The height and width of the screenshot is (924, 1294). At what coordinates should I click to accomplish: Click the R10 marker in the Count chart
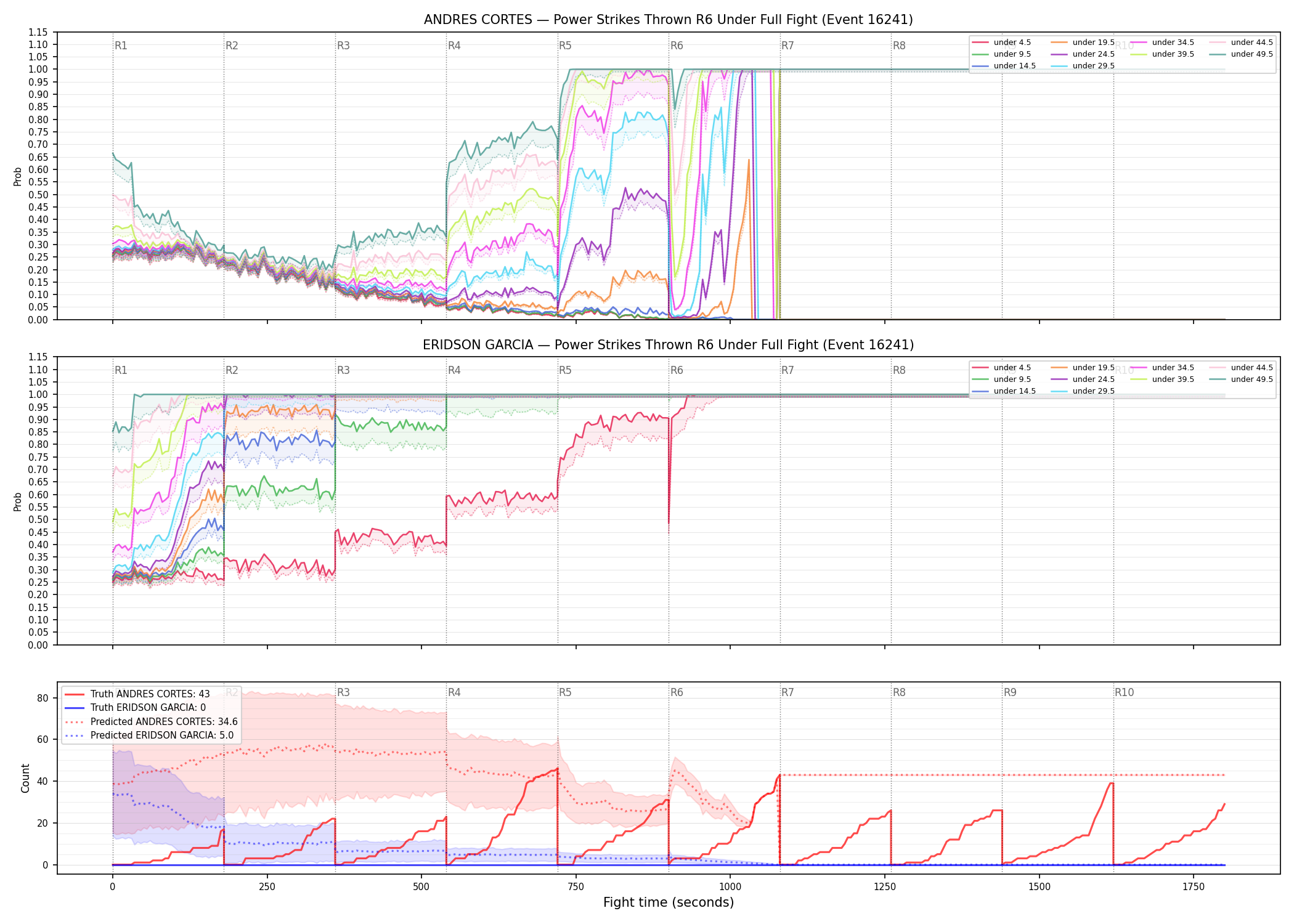click(1124, 692)
